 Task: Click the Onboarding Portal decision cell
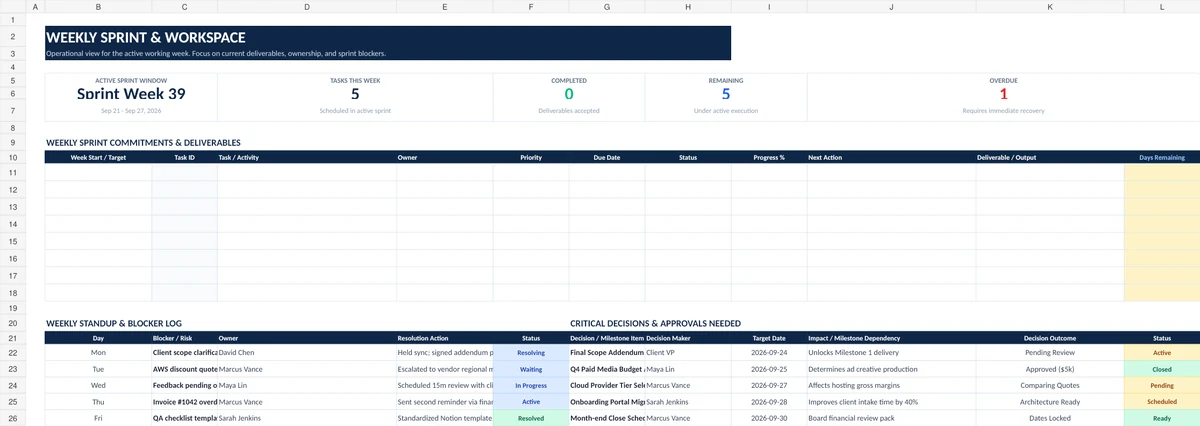point(607,402)
